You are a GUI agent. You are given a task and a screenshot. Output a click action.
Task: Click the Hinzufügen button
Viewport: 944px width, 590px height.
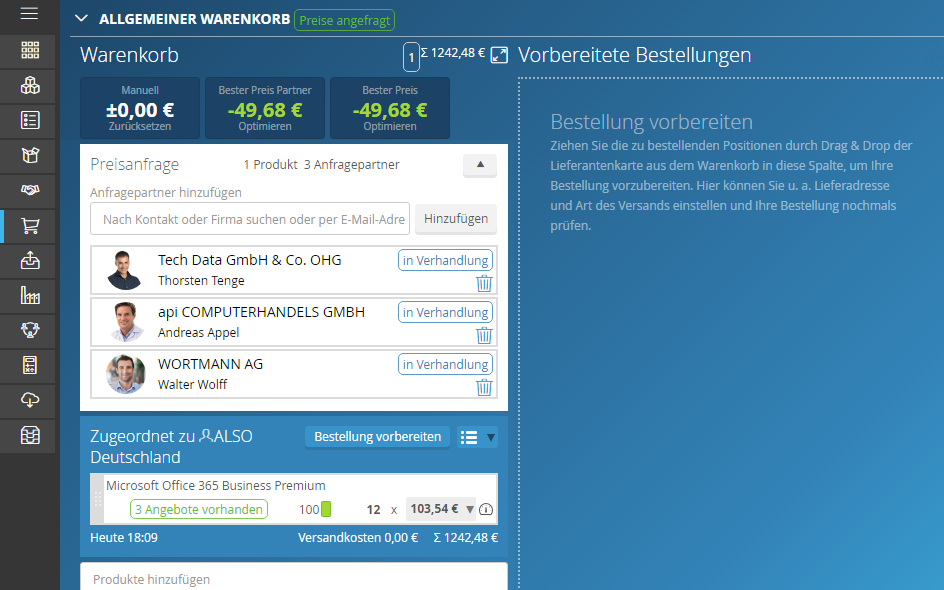point(455,219)
